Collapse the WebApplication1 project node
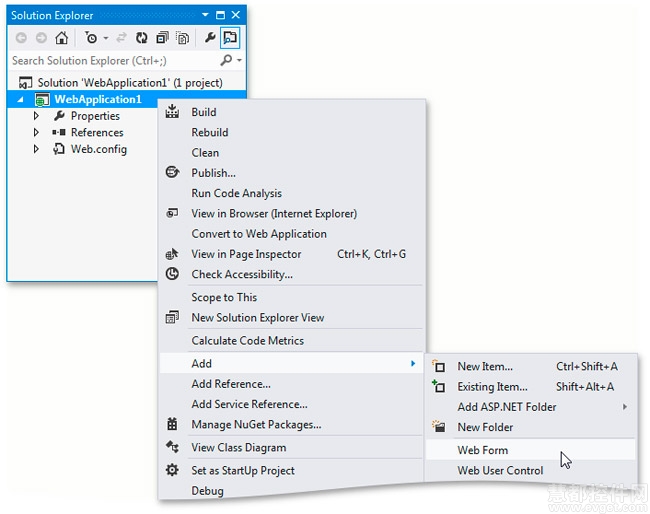Viewport: 650px width, 514px height. click(20, 100)
